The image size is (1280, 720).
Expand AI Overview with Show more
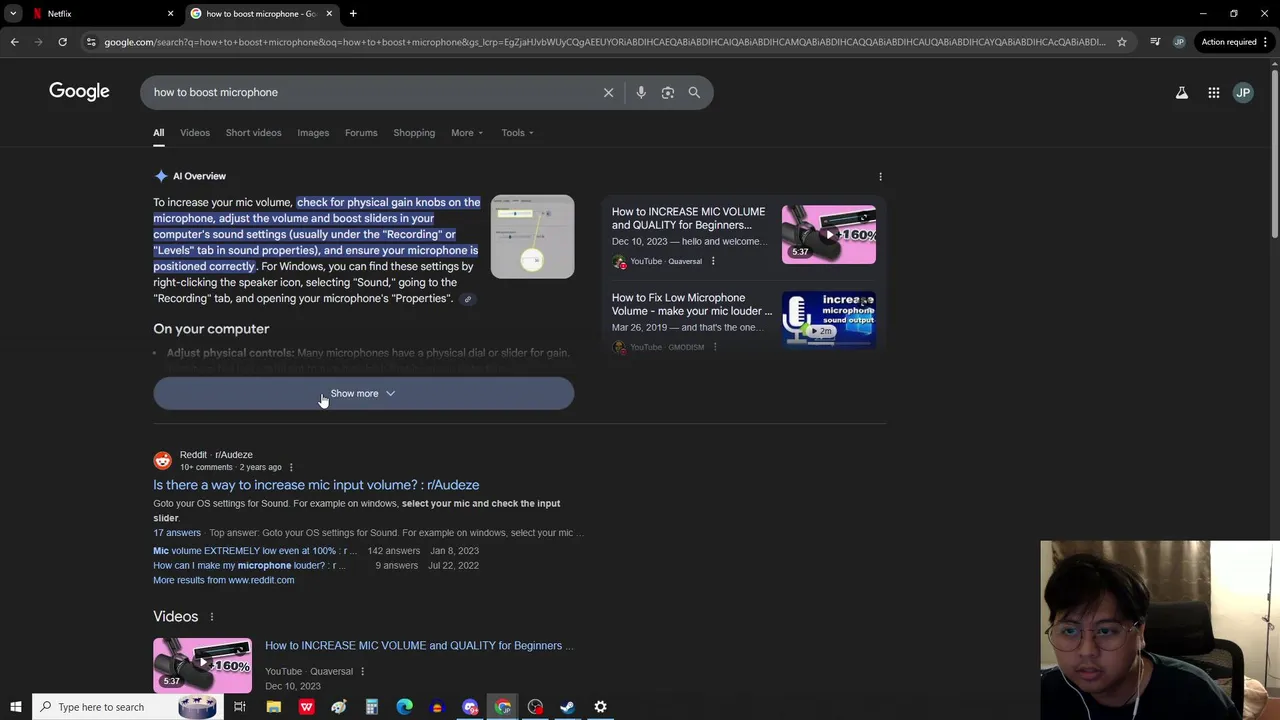pyautogui.click(x=363, y=394)
